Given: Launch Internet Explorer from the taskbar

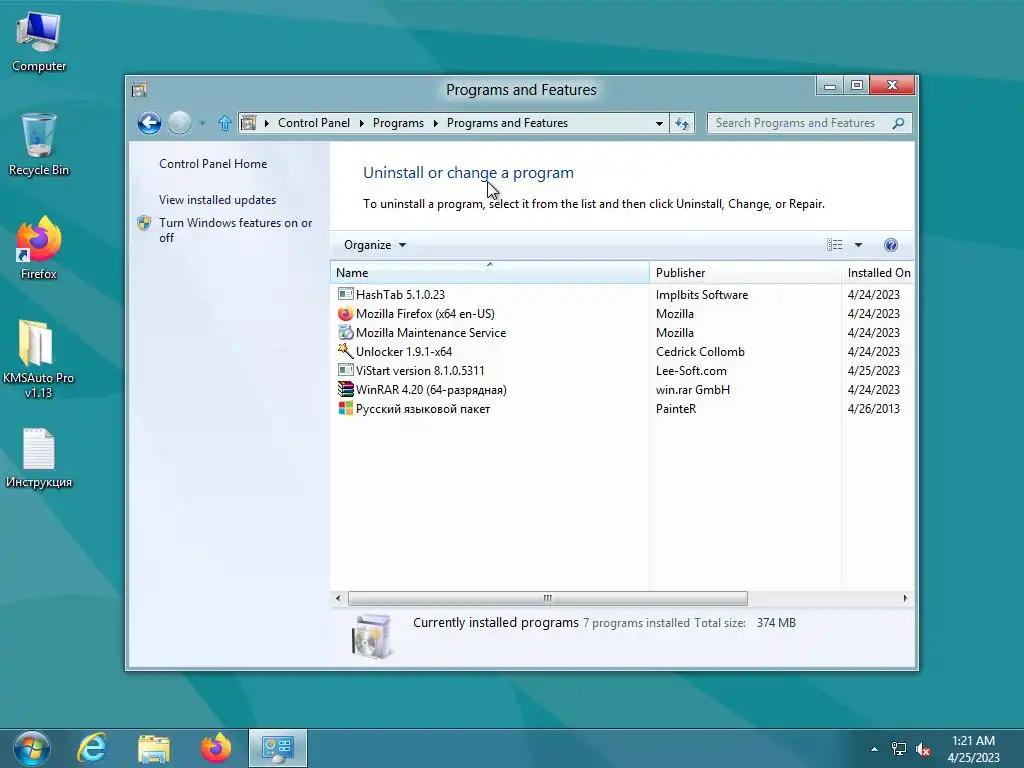Looking at the screenshot, I should 92,748.
